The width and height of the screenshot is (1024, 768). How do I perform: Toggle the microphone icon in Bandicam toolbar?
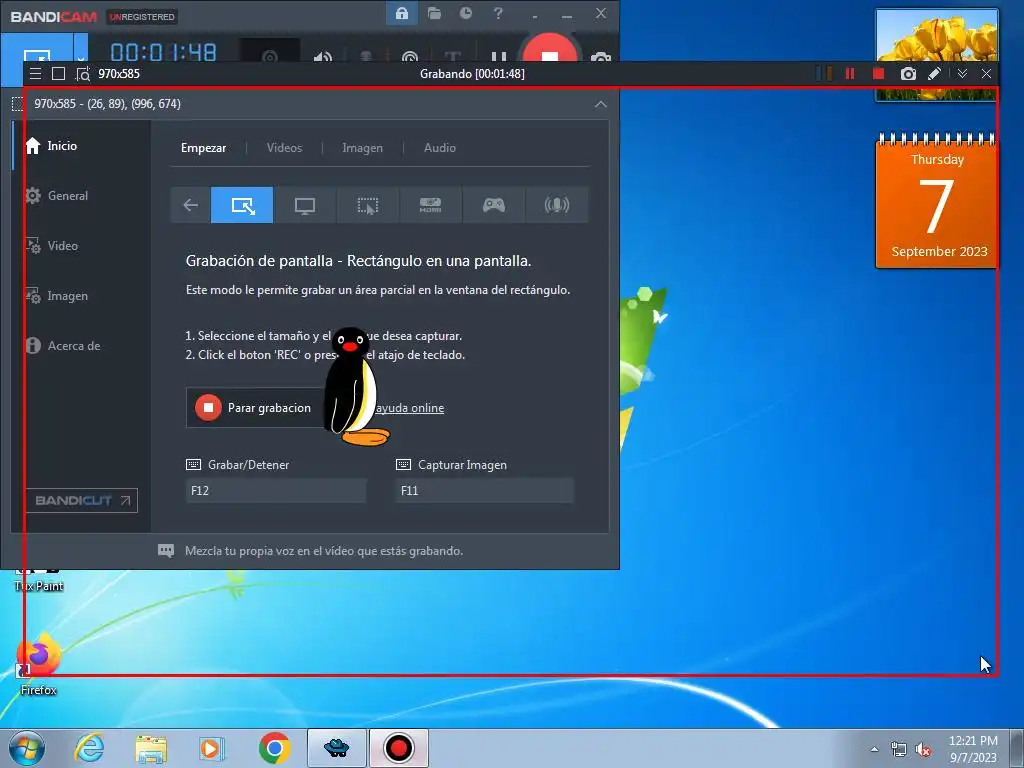(x=366, y=57)
